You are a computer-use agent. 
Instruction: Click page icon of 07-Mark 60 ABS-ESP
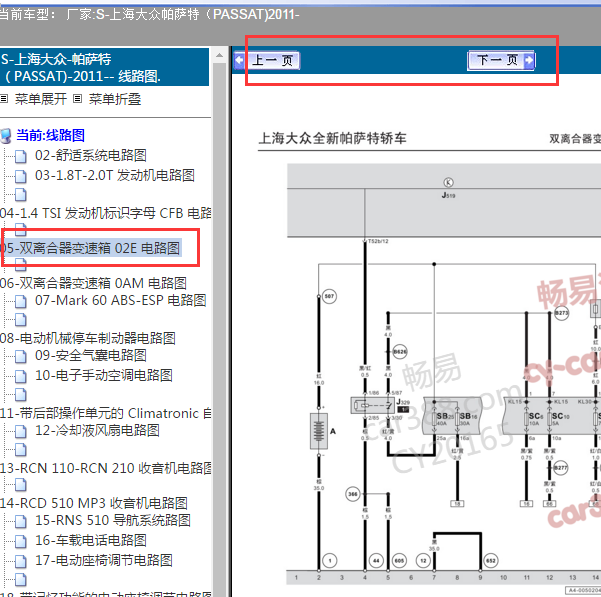click(x=21, y=301)
